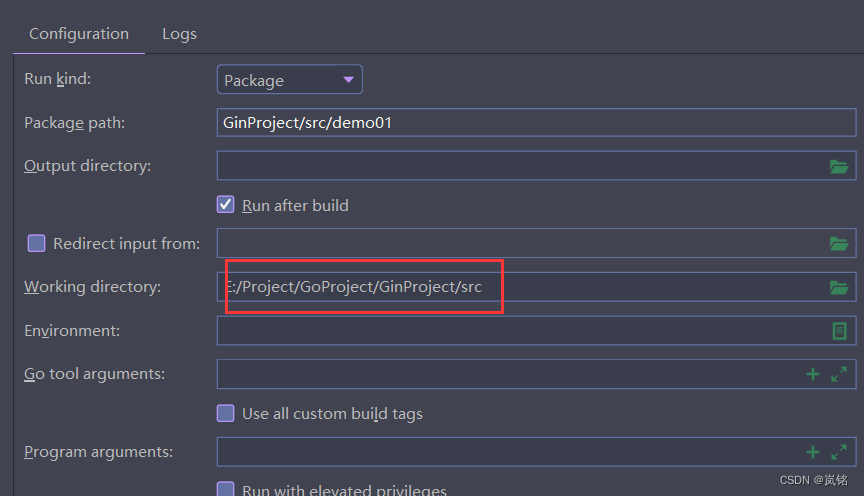Image resolution: width=864 pixels, height=496 pixels.
Task: Browse folder for Output directory
Action: [x=839, y=166]
